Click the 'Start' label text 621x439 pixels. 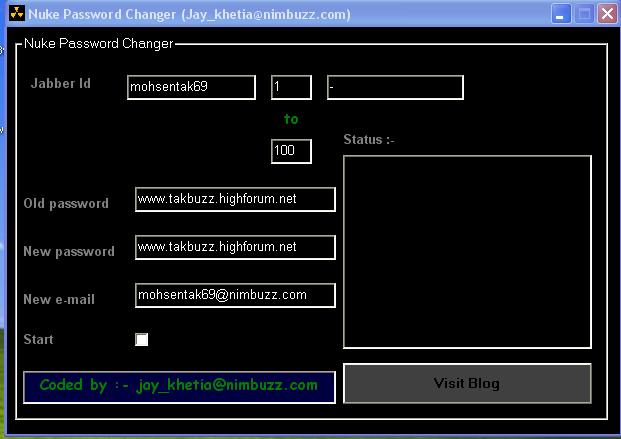point(38,339)
